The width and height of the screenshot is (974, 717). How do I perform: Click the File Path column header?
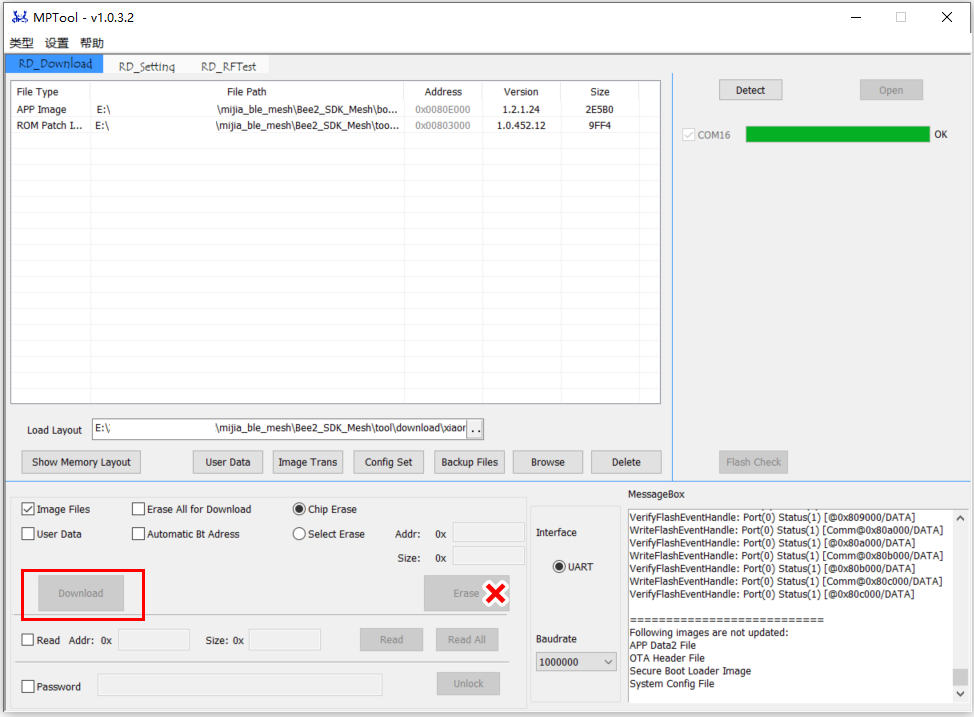tap(247, 92)
